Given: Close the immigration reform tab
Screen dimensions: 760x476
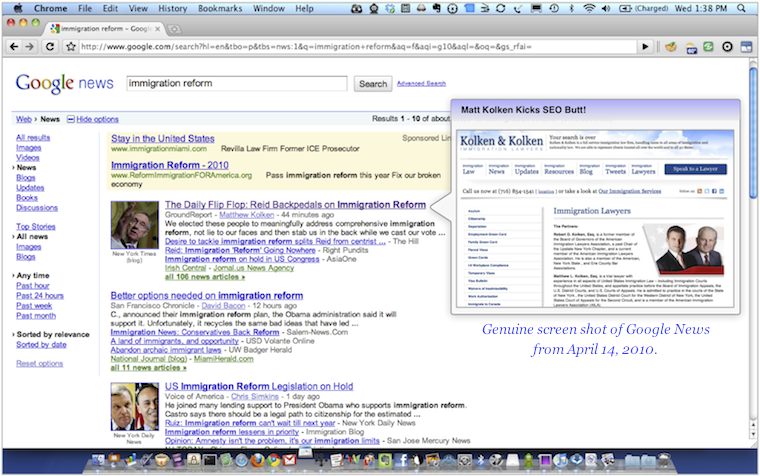Looking at the screenshot, I should tap(158, 29).
